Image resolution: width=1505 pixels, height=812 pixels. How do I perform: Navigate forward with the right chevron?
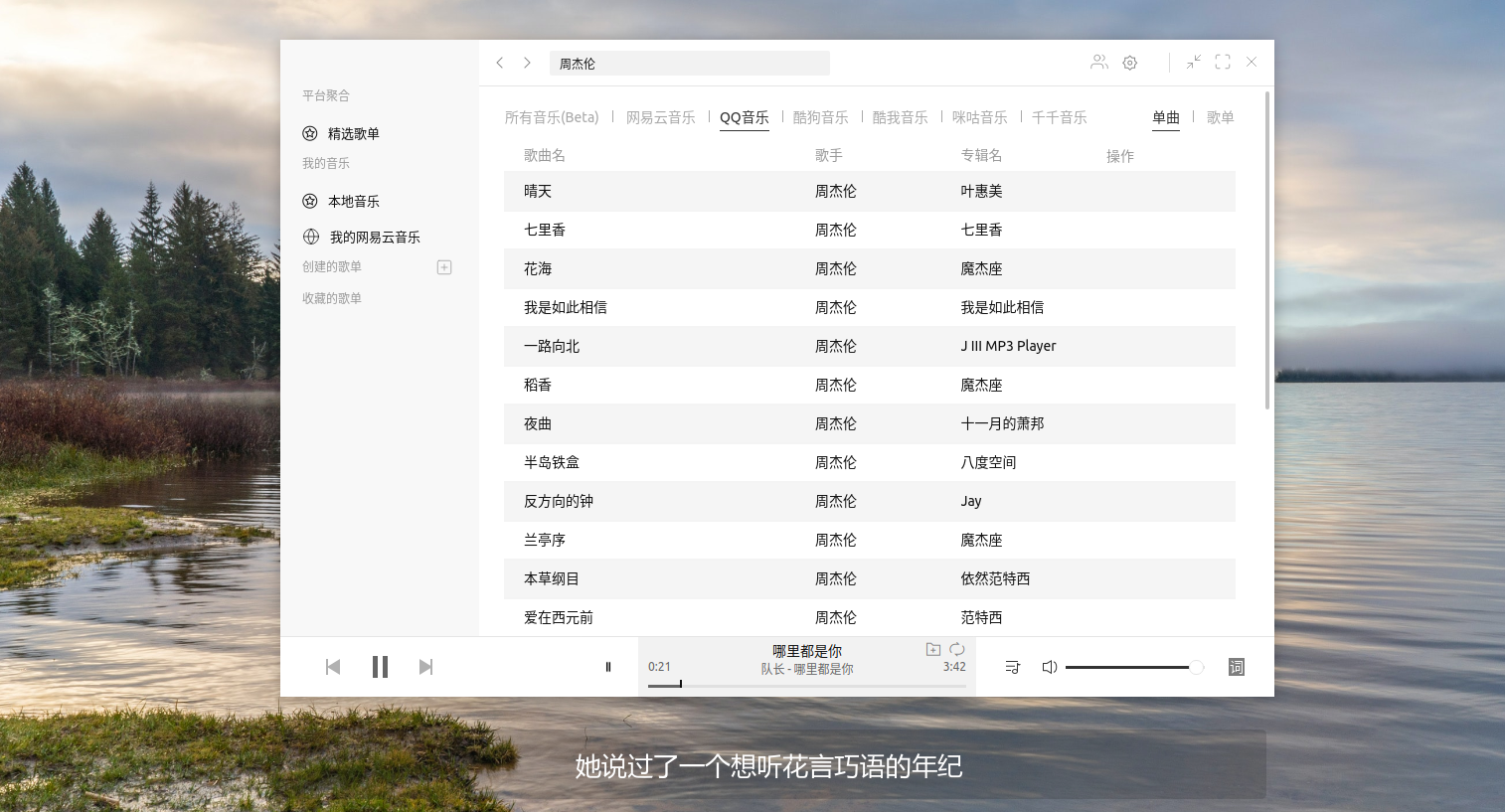point(527,63)
